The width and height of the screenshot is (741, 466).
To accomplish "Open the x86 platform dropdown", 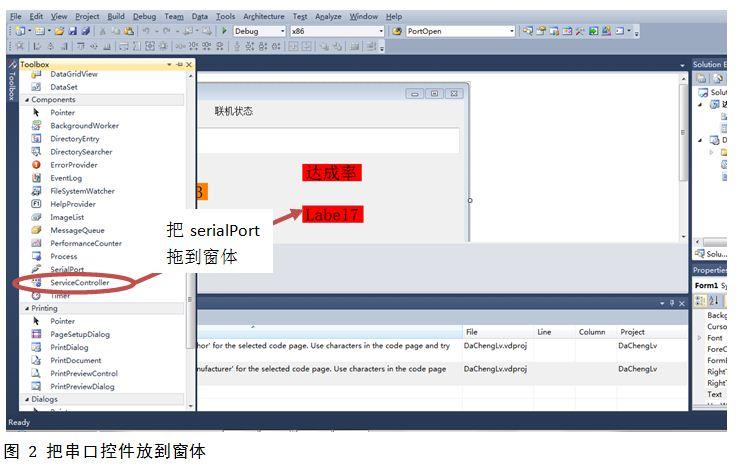I will 381,31.
